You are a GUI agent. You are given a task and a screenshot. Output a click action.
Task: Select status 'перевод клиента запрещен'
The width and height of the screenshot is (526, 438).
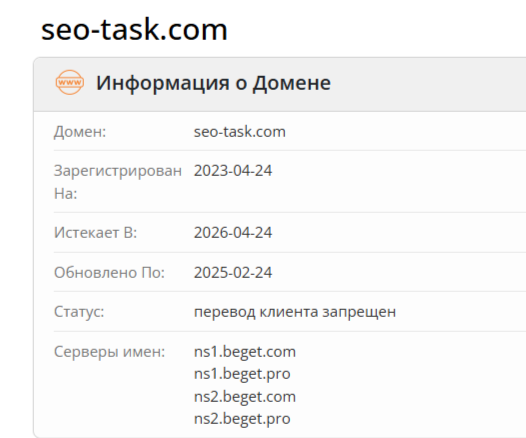[x=295, y=312]
